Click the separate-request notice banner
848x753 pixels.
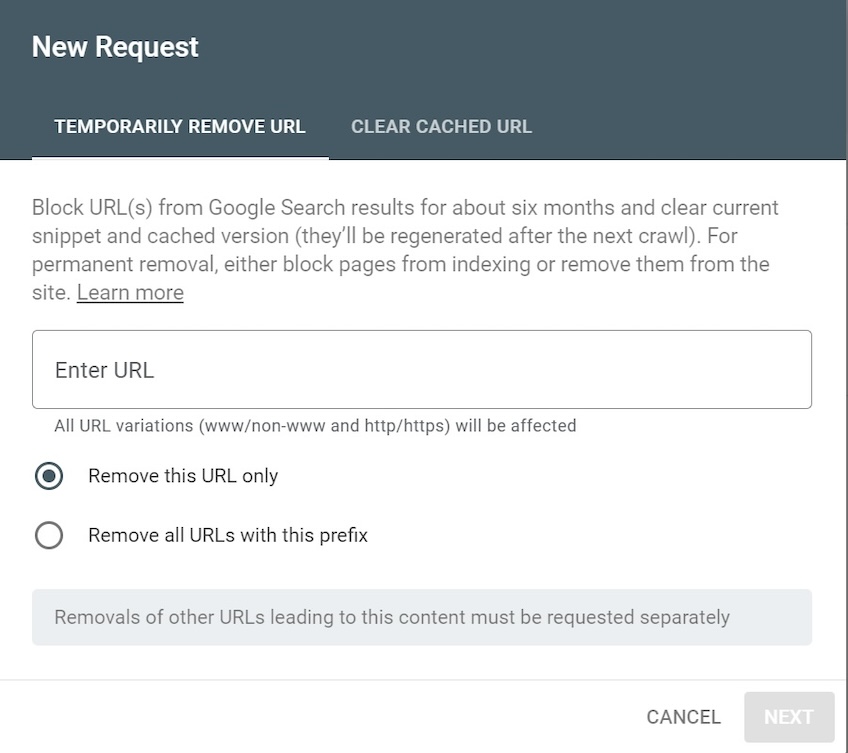point(421,618)
